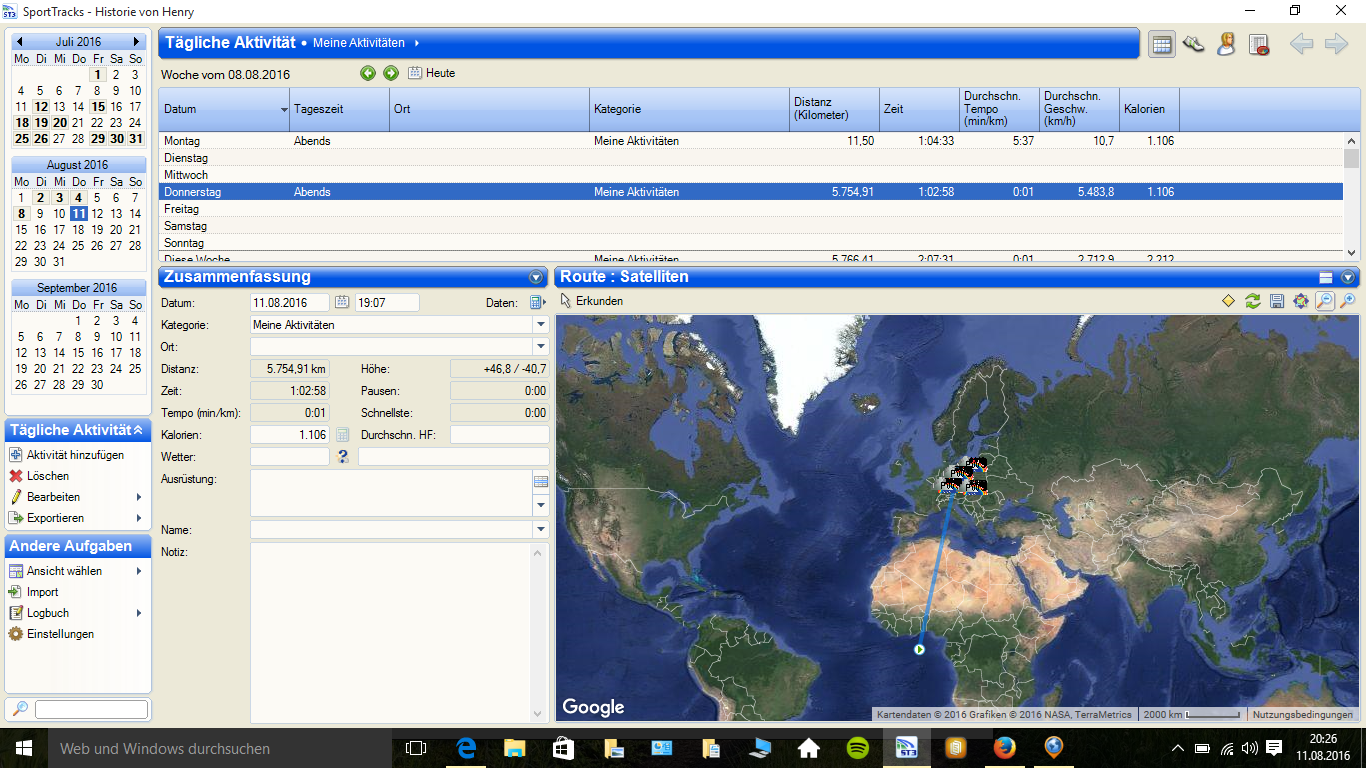Image resolution: width=1366 pixels, height=768 pixels.
Task: Toggle the daily activity calendar view button
Action: click(1161, 44)
